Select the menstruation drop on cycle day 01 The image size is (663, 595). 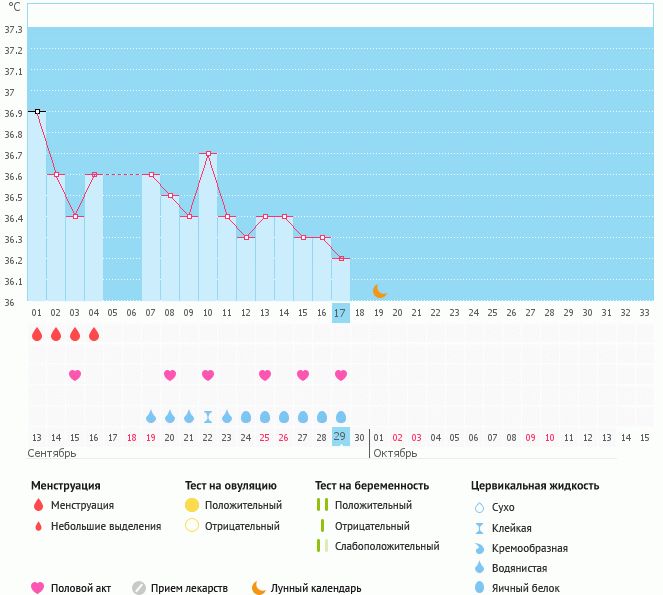(x=36, y=335)
